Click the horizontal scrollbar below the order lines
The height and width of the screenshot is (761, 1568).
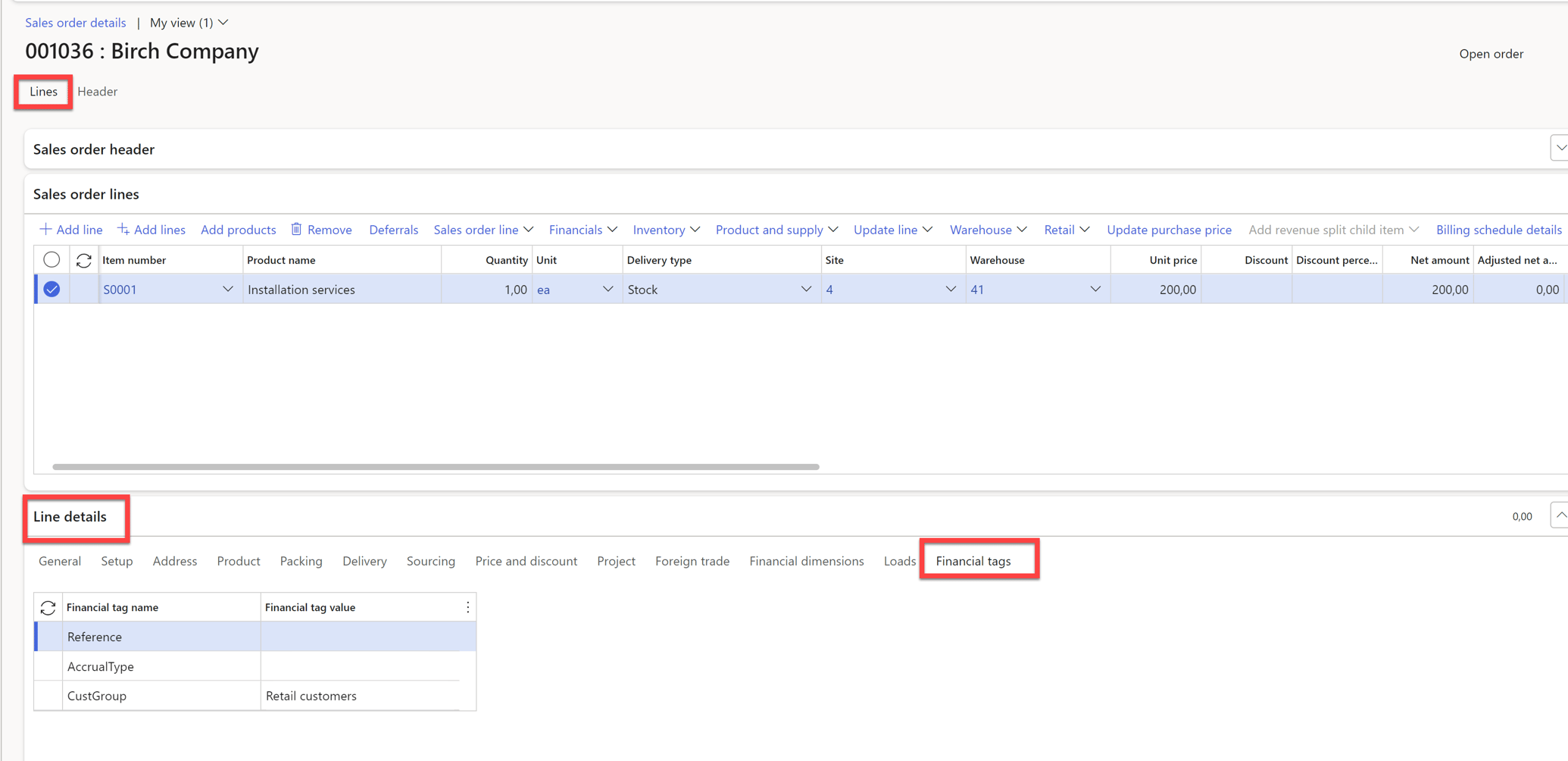click(x=436, y=466)
